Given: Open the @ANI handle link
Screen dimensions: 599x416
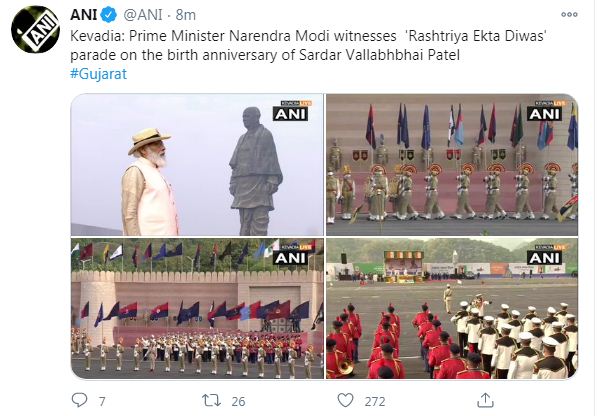Looking at the screenshot, I should point(143,15).
